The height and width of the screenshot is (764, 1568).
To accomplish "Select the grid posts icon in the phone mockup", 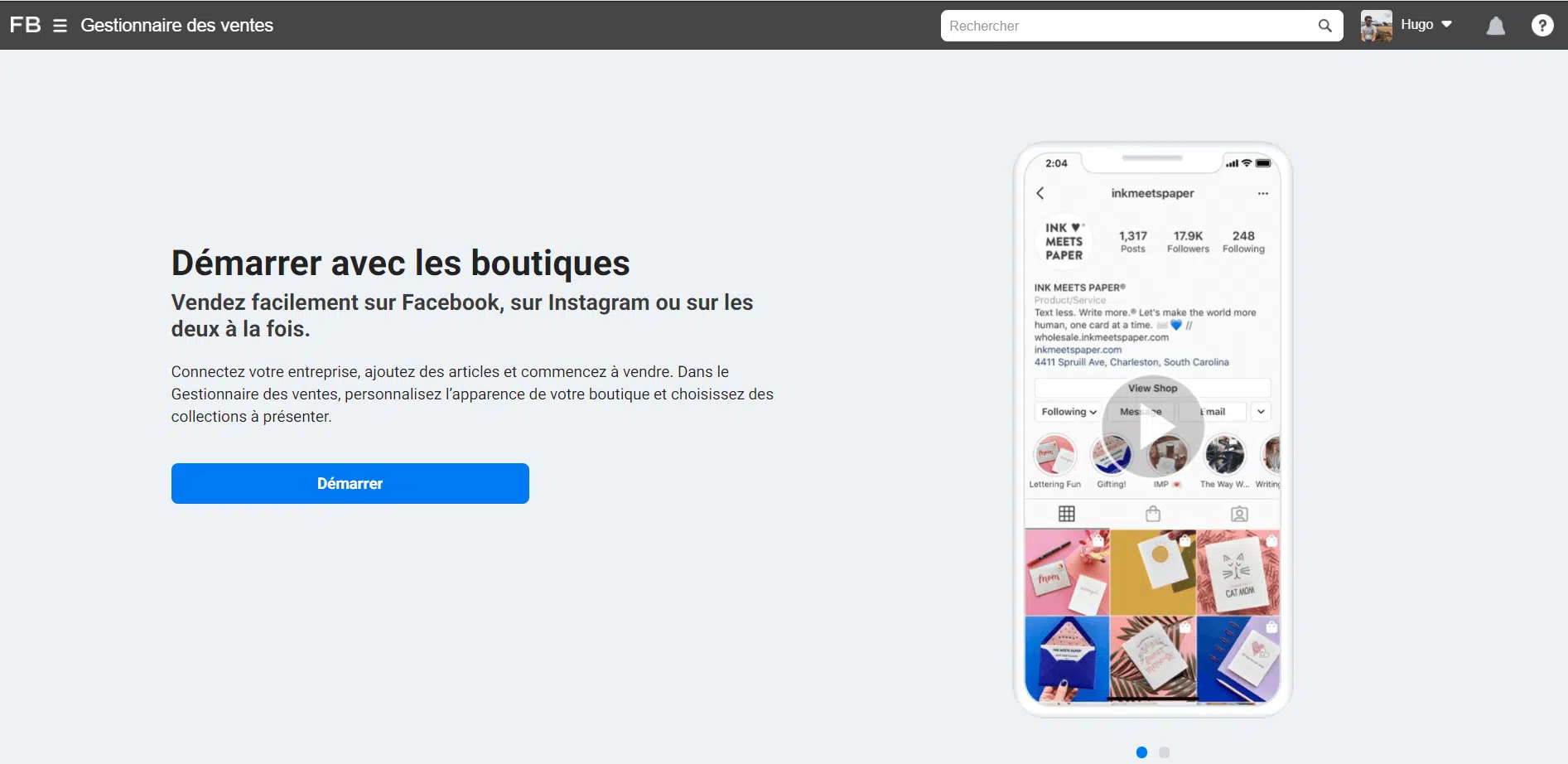I will (x=1066, y=514).
